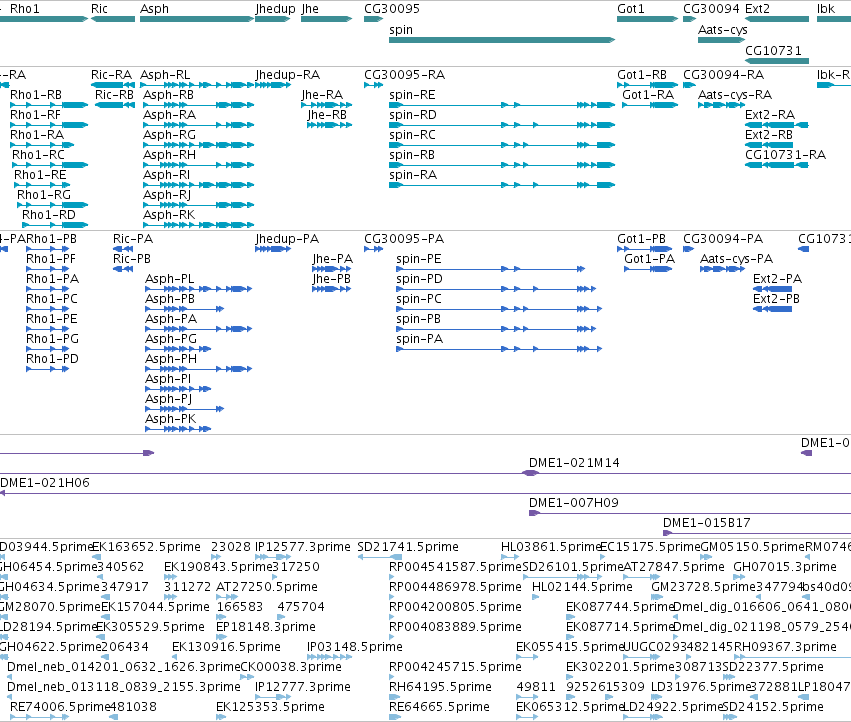Select transcript Rho1-RD
The height and width of the screenshot is (722, 851).
pos(55,225)
